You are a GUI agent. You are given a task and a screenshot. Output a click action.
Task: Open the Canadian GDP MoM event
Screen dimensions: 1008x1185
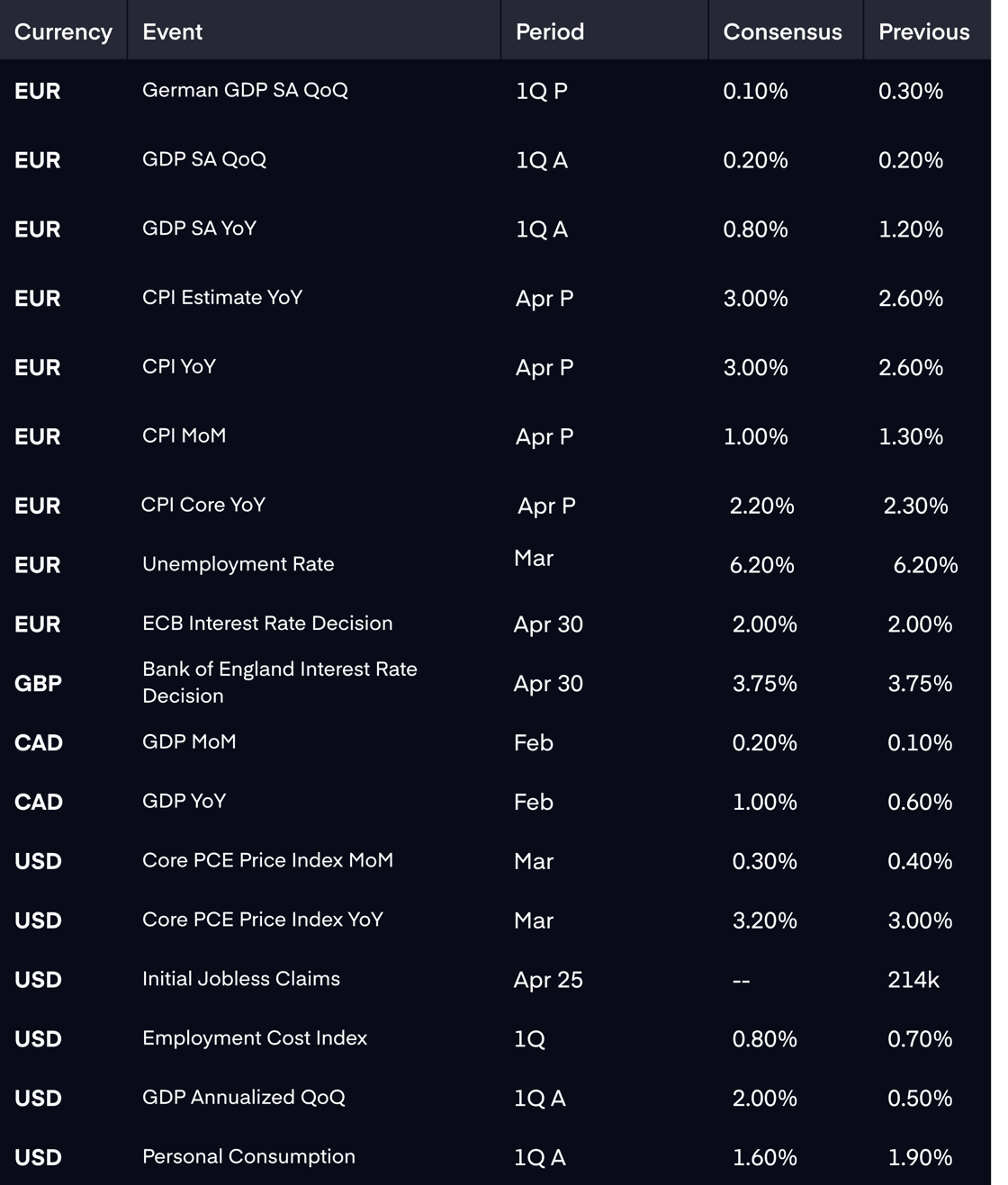tap(189, 741)
